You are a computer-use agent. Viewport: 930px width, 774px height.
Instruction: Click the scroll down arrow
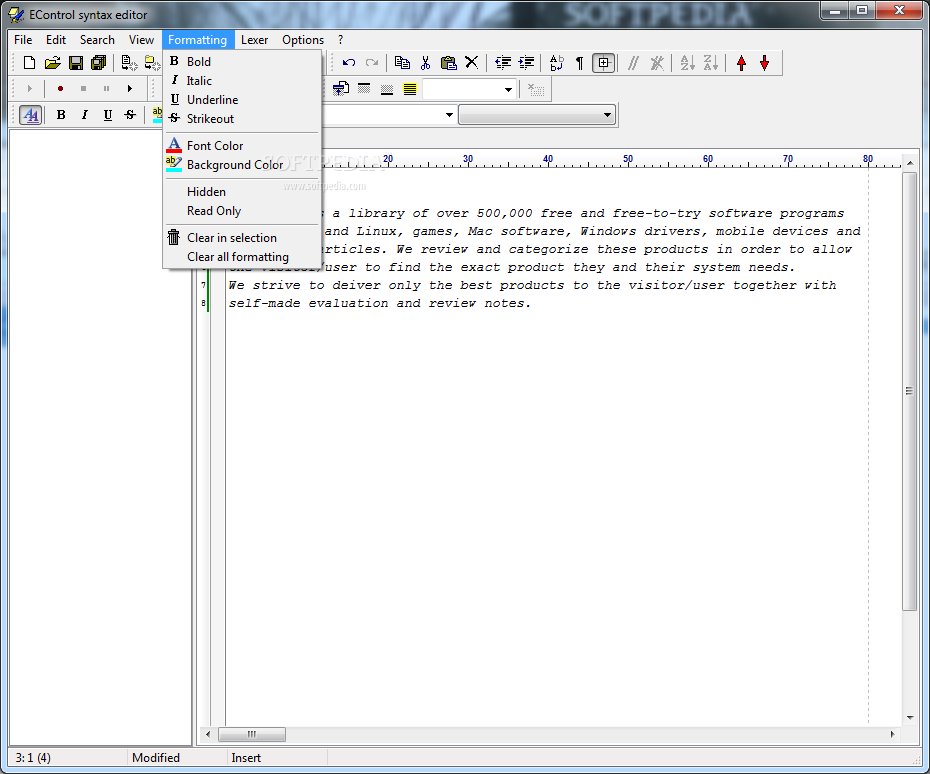tap(910, 718)
